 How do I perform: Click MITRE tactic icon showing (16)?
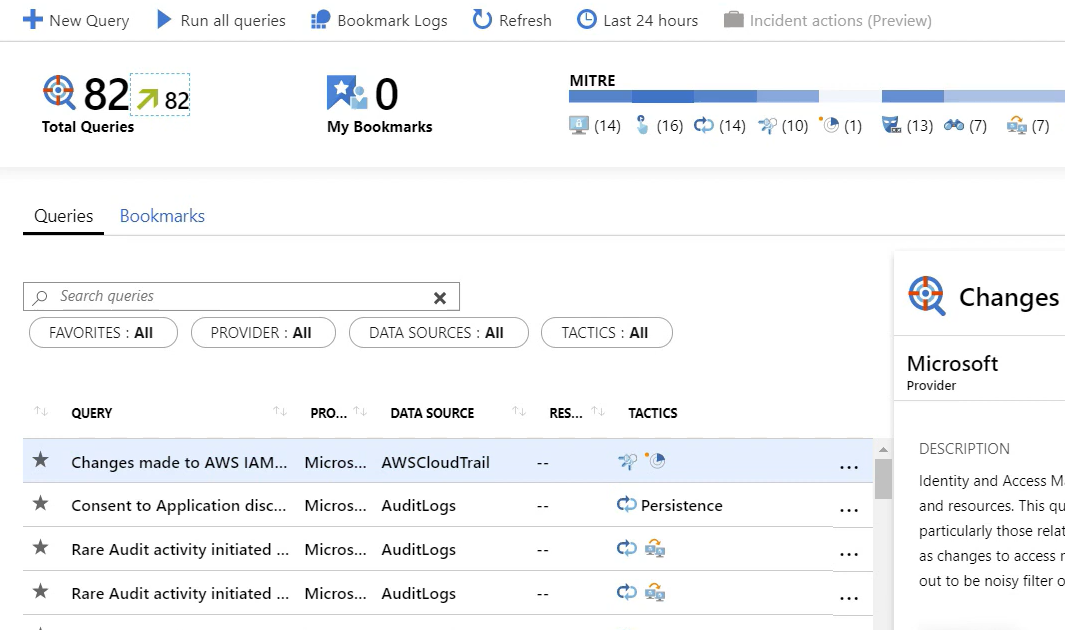pos(643,125)
